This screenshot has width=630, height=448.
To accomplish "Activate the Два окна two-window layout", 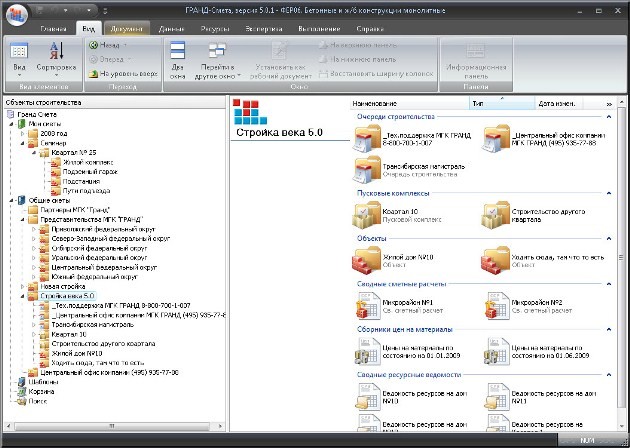I will click(178, 51).
